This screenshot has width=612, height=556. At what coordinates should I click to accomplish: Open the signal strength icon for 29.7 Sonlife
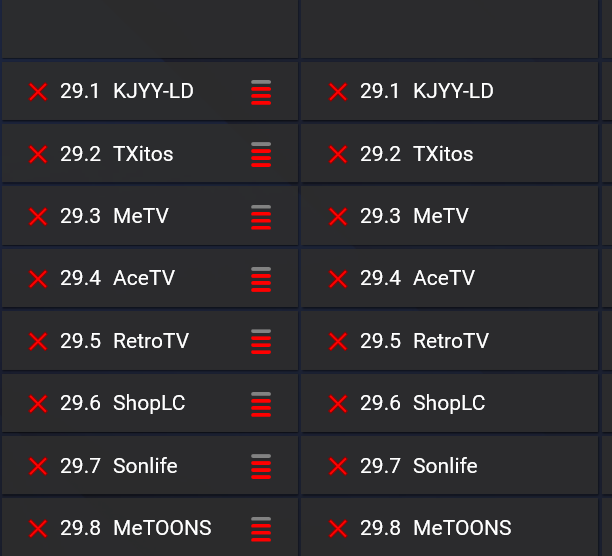pyautogui.click(x=261, y=466)
